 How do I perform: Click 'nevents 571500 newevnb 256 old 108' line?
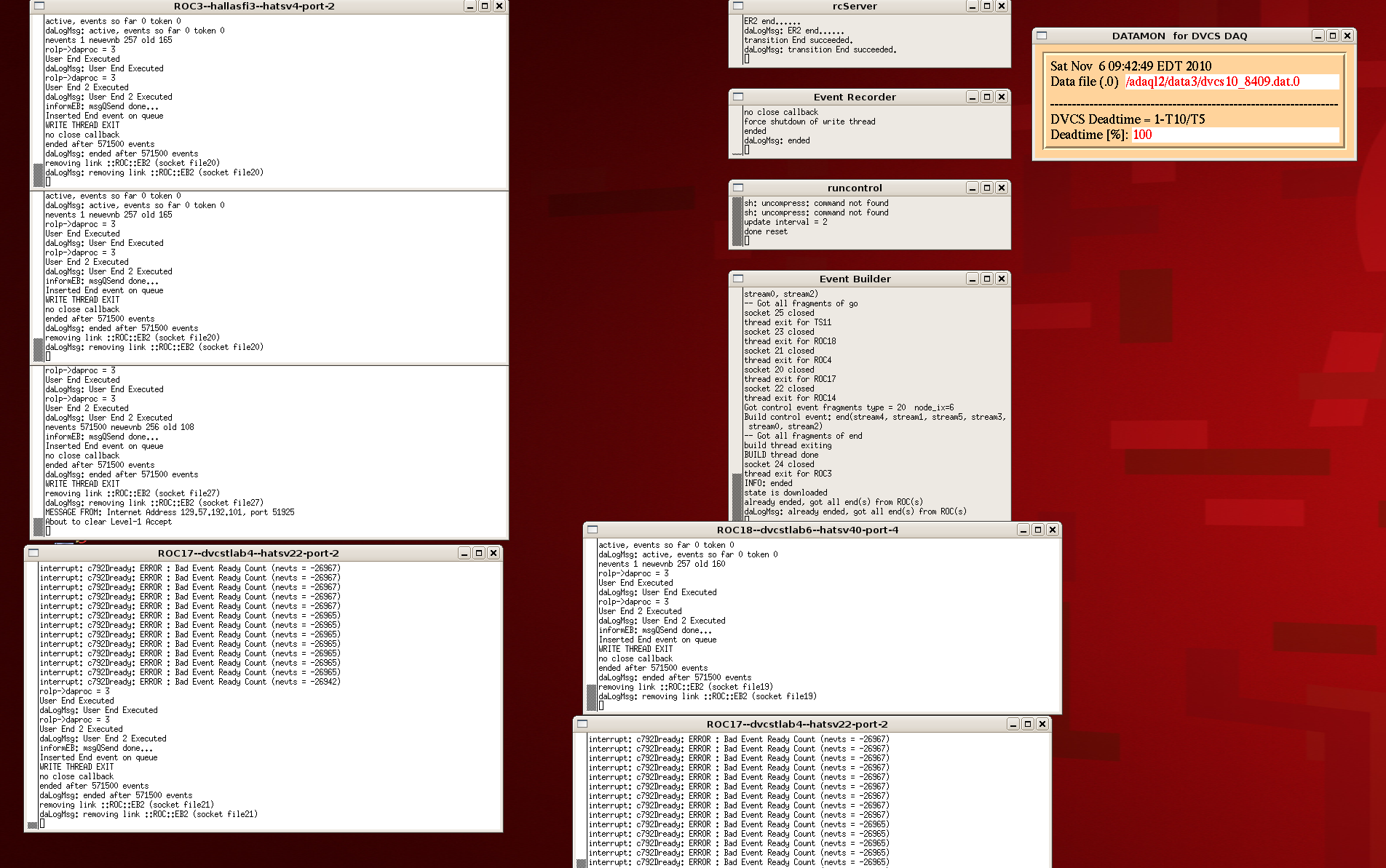[119, 427]
